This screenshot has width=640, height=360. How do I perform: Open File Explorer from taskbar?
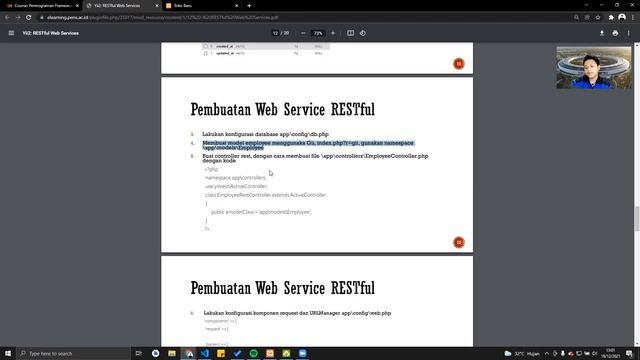click(x=172, y=353)
